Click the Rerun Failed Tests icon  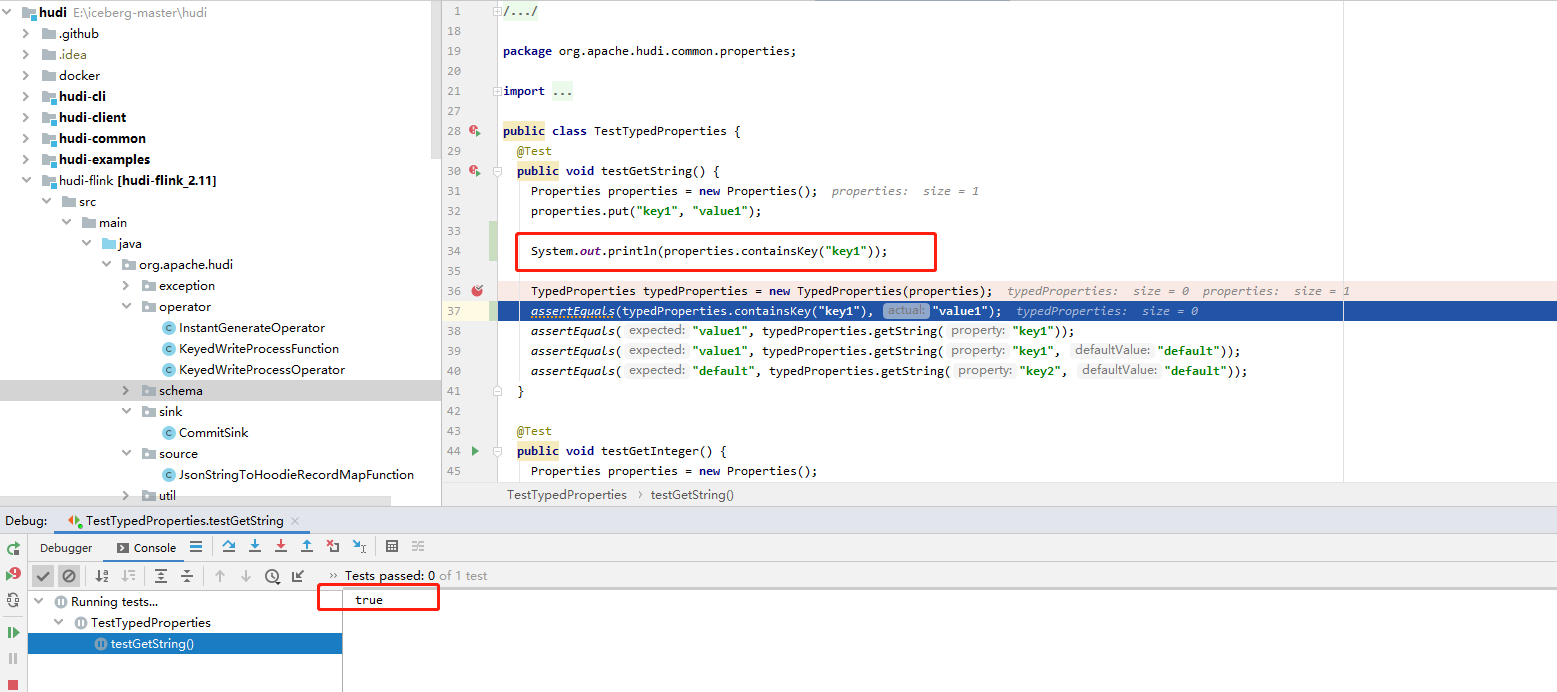click(x=13, y=574)
